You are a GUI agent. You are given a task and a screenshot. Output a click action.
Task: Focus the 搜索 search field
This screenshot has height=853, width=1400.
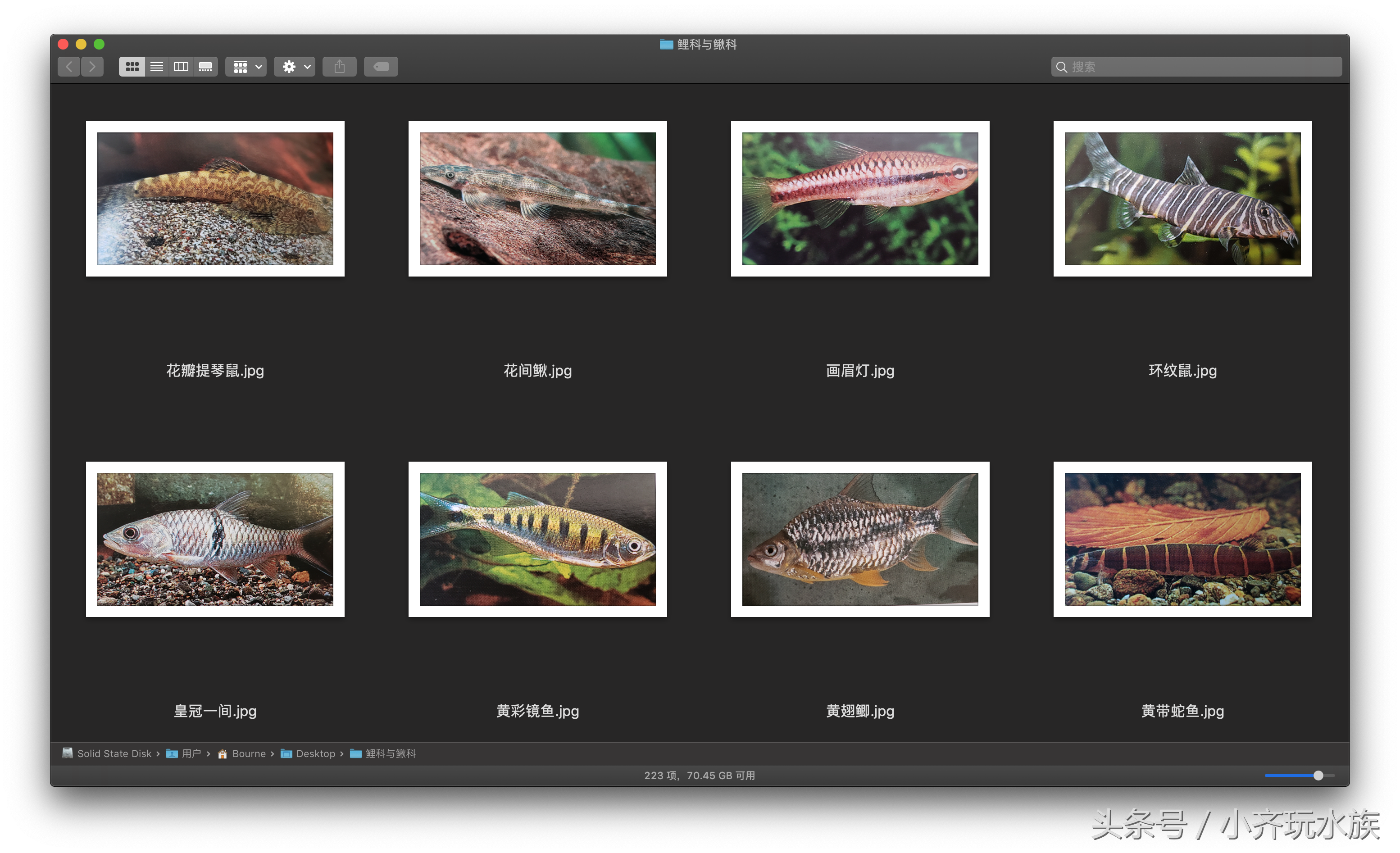coord(1196,67)
